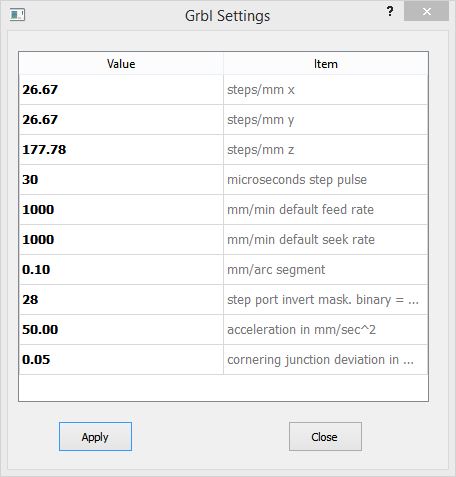The height and width of the screenshot is (477, 456).
Task: Click the "mm/arc segment" item label
Action: [276, 270]
